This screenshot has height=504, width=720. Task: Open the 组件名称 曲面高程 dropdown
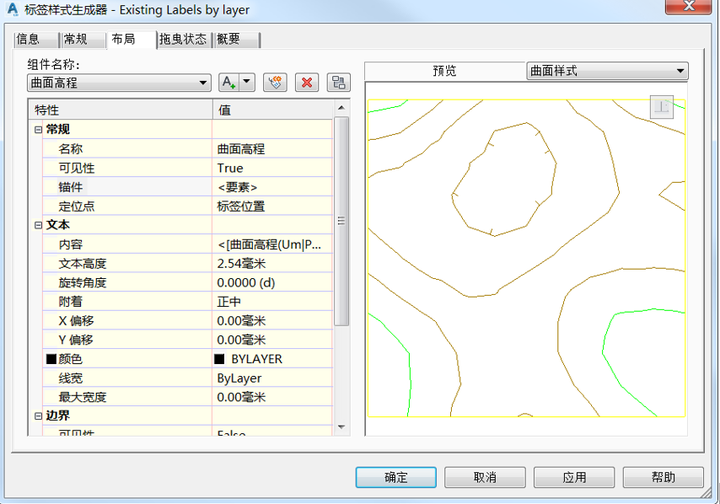tap(119, 83)
